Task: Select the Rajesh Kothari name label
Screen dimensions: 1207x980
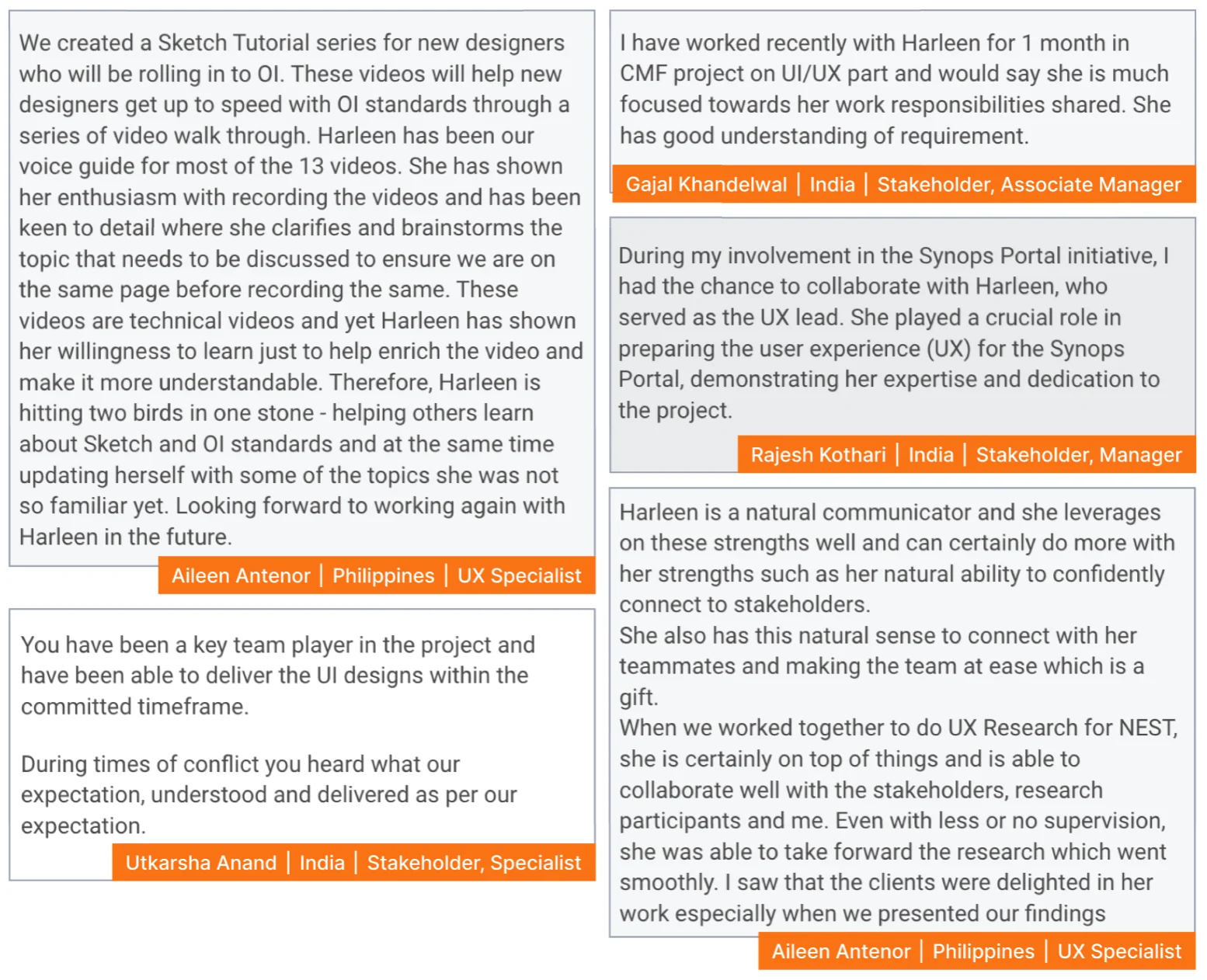Action: coord(818,454)
